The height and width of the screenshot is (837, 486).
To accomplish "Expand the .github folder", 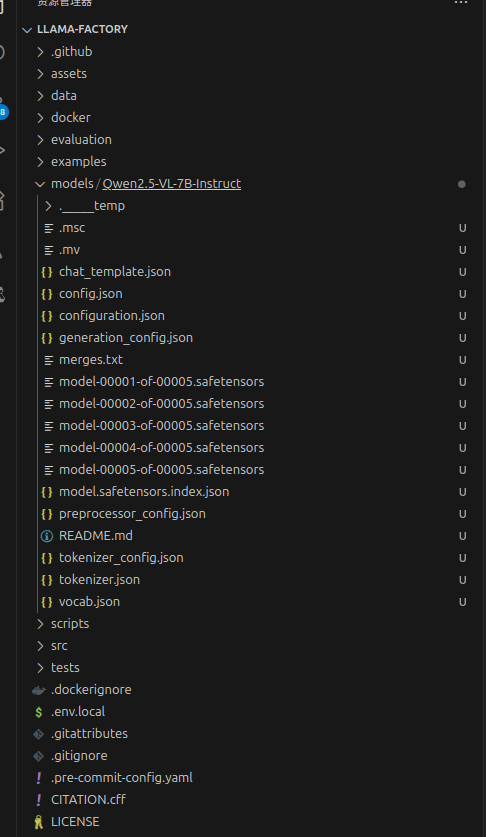I will coord(40,52).
